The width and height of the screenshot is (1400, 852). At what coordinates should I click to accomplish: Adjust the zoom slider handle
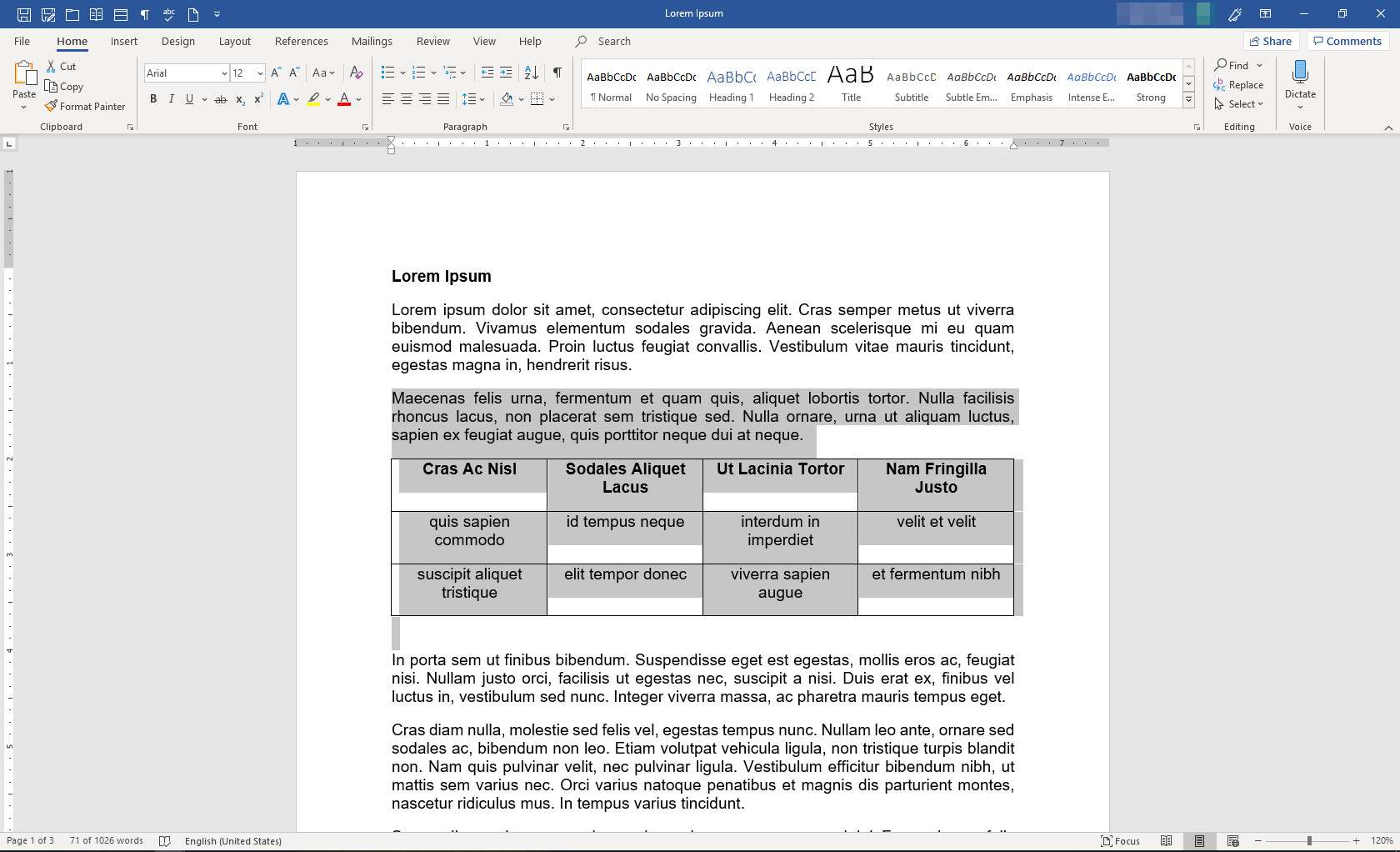[x=1309, y=841]
